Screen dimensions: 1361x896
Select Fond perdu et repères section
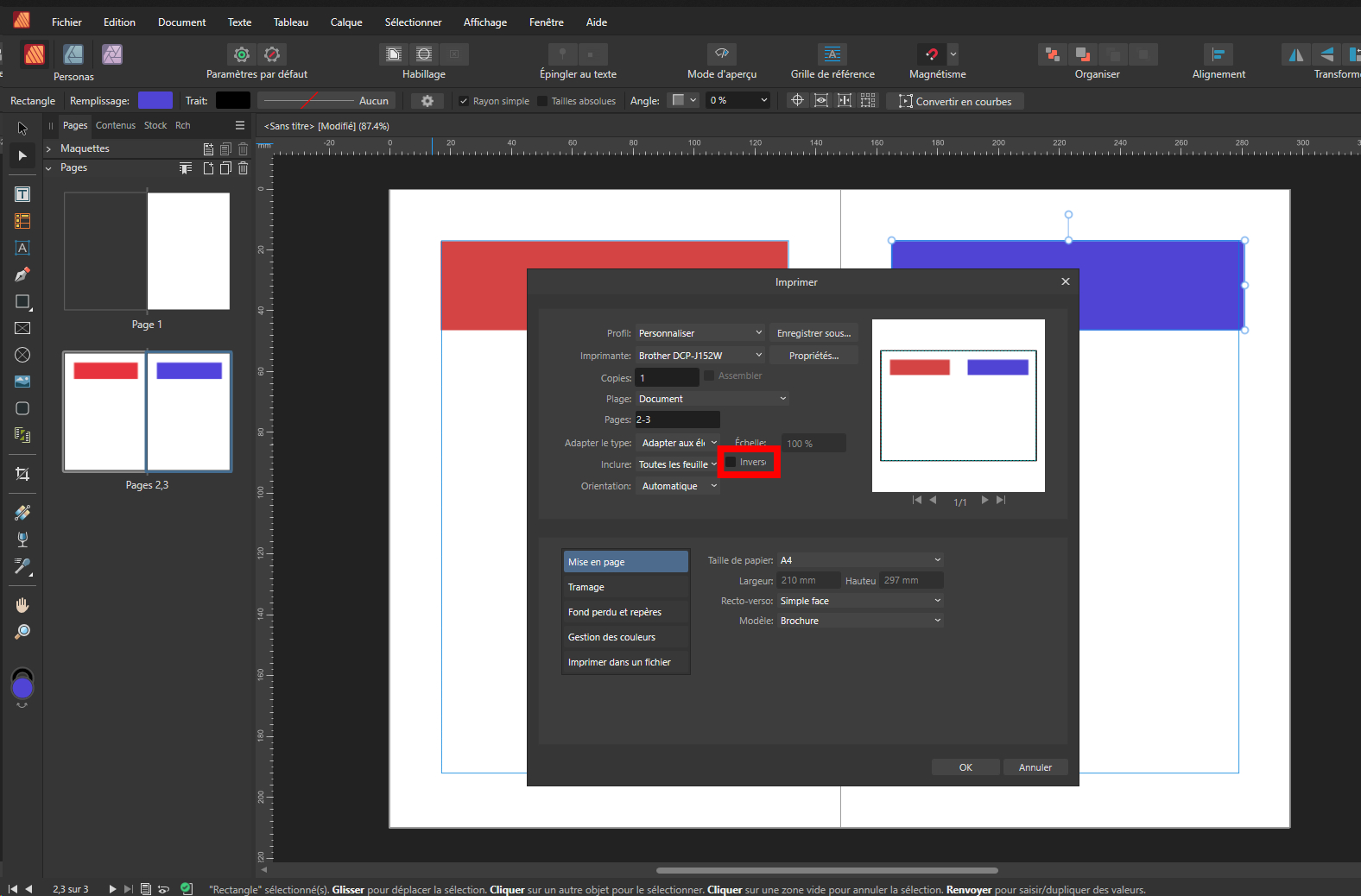tap(626, 612)
